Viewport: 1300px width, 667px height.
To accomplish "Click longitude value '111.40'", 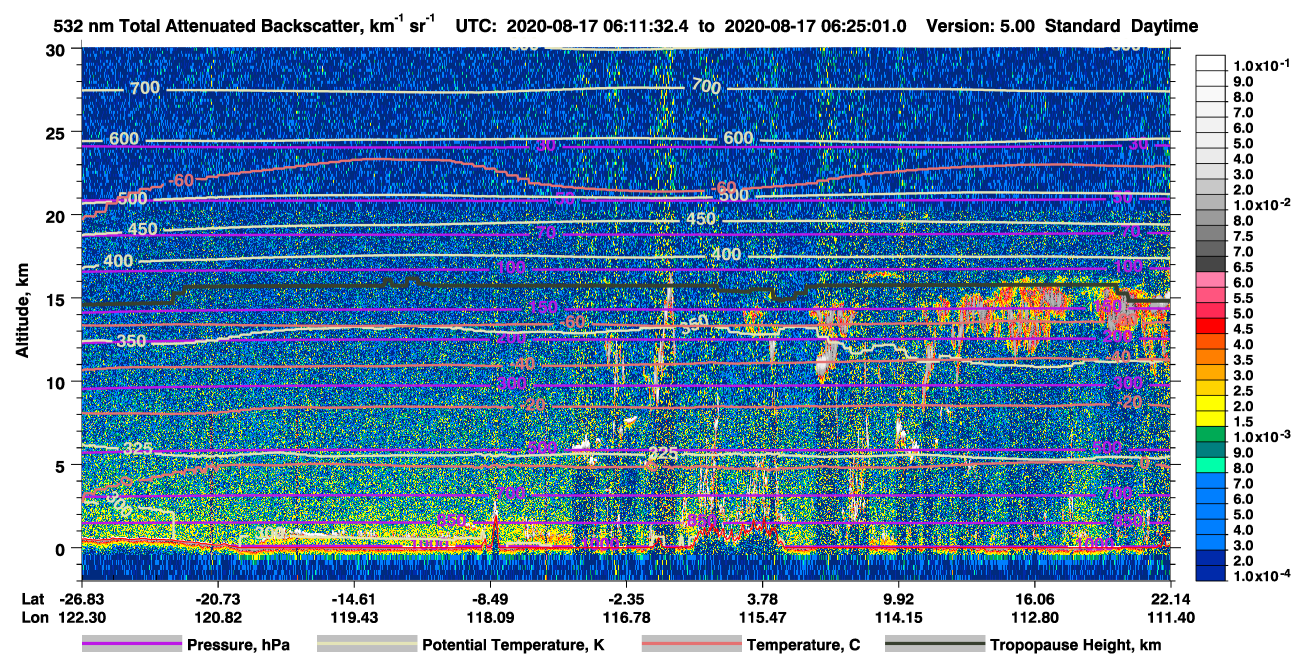I will [x=1170, y=617].
